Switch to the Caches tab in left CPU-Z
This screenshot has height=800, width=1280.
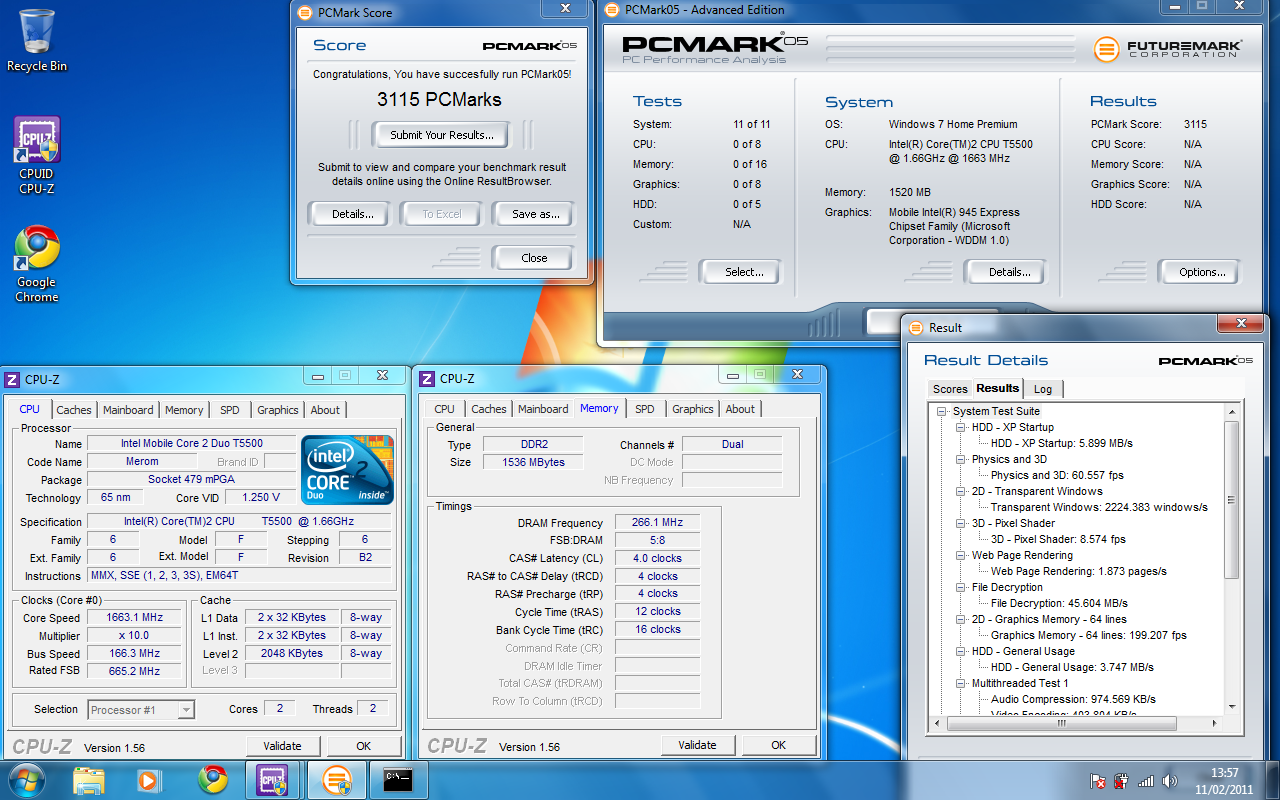(74, 410)
